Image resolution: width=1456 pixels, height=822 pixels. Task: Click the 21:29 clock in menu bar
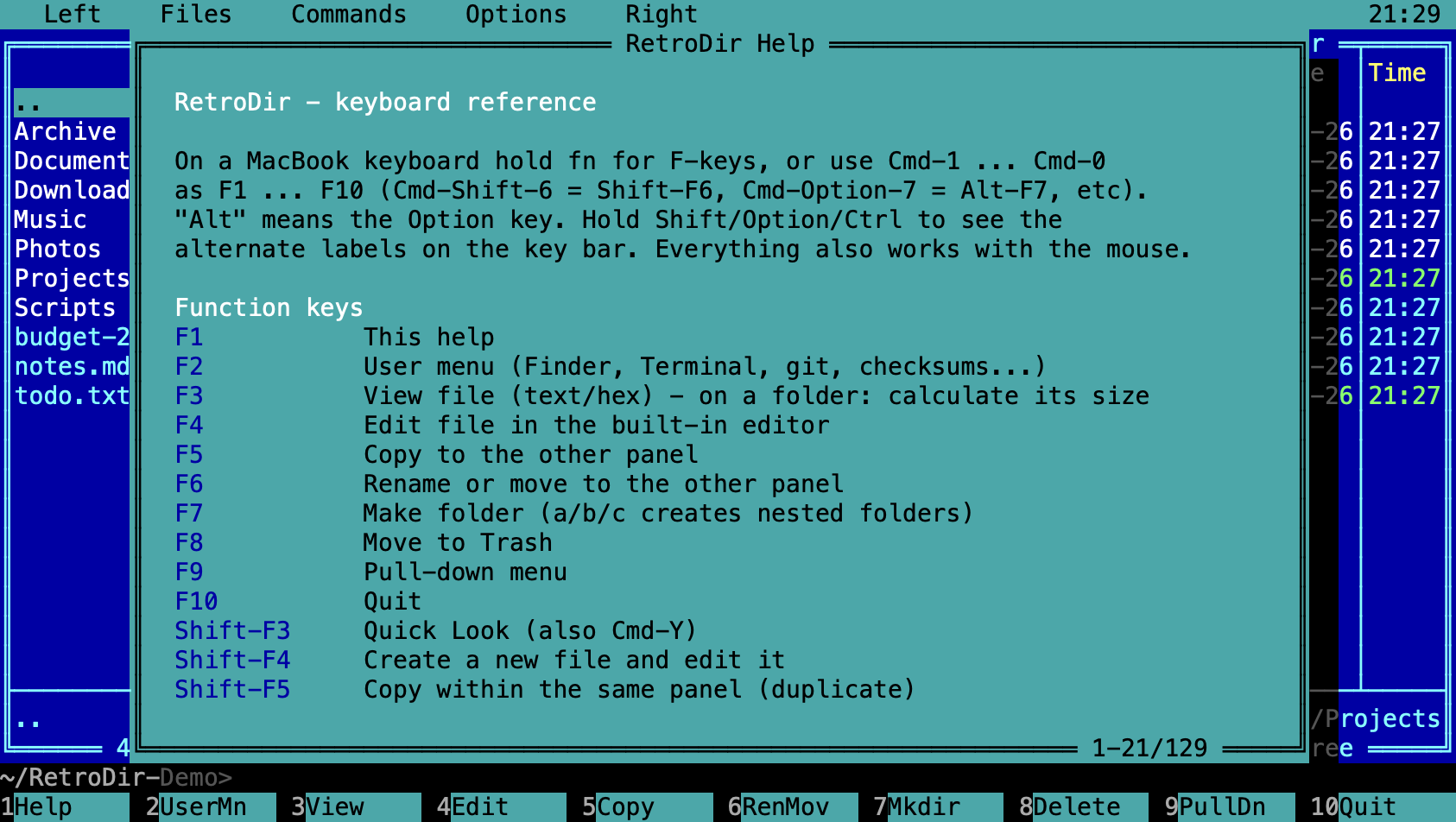click(1404, 15)
